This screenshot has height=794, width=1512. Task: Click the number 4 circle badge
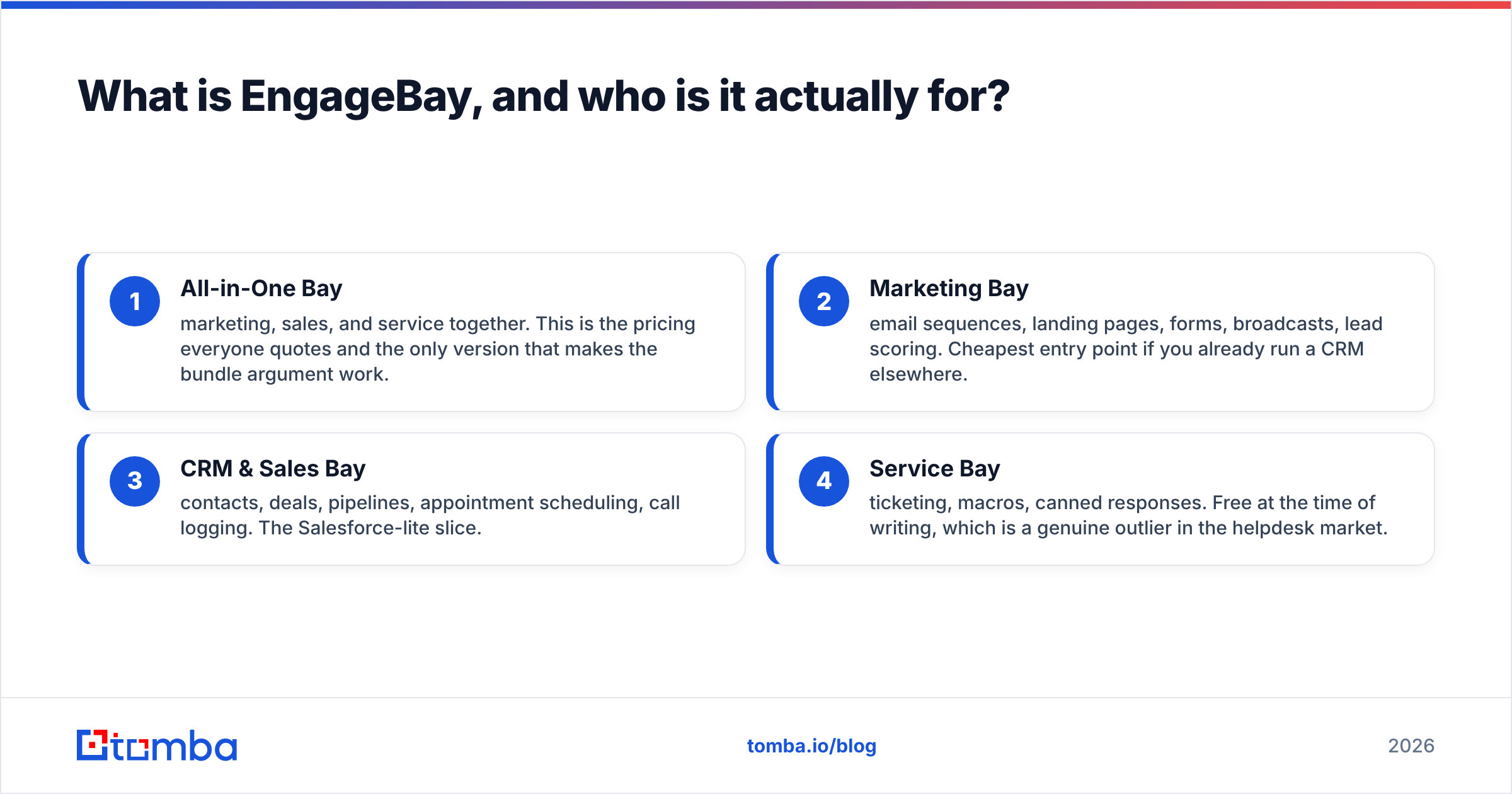point(824,481)
